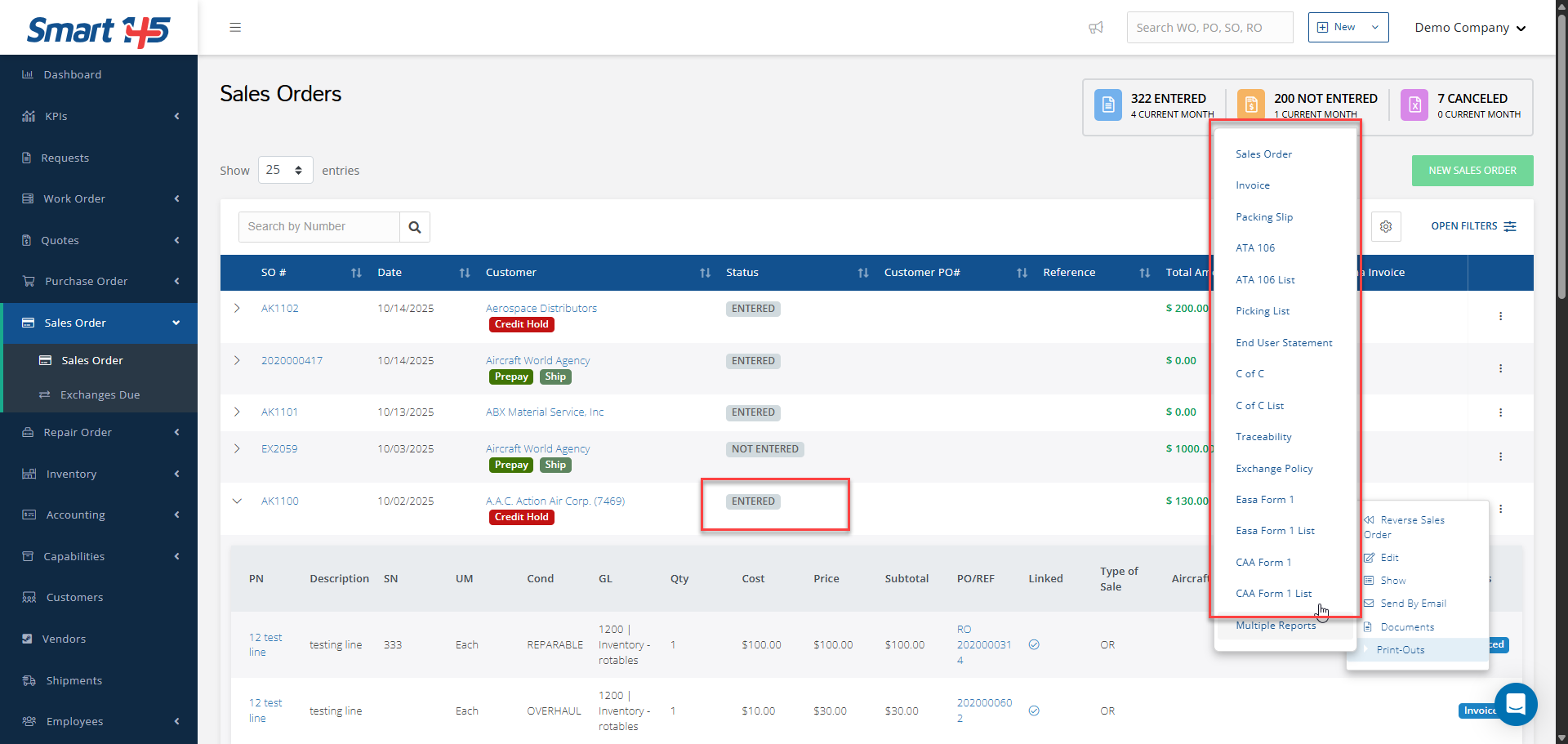
Task: Select Send By Email in actions menu
Action: click(1413, 604)
